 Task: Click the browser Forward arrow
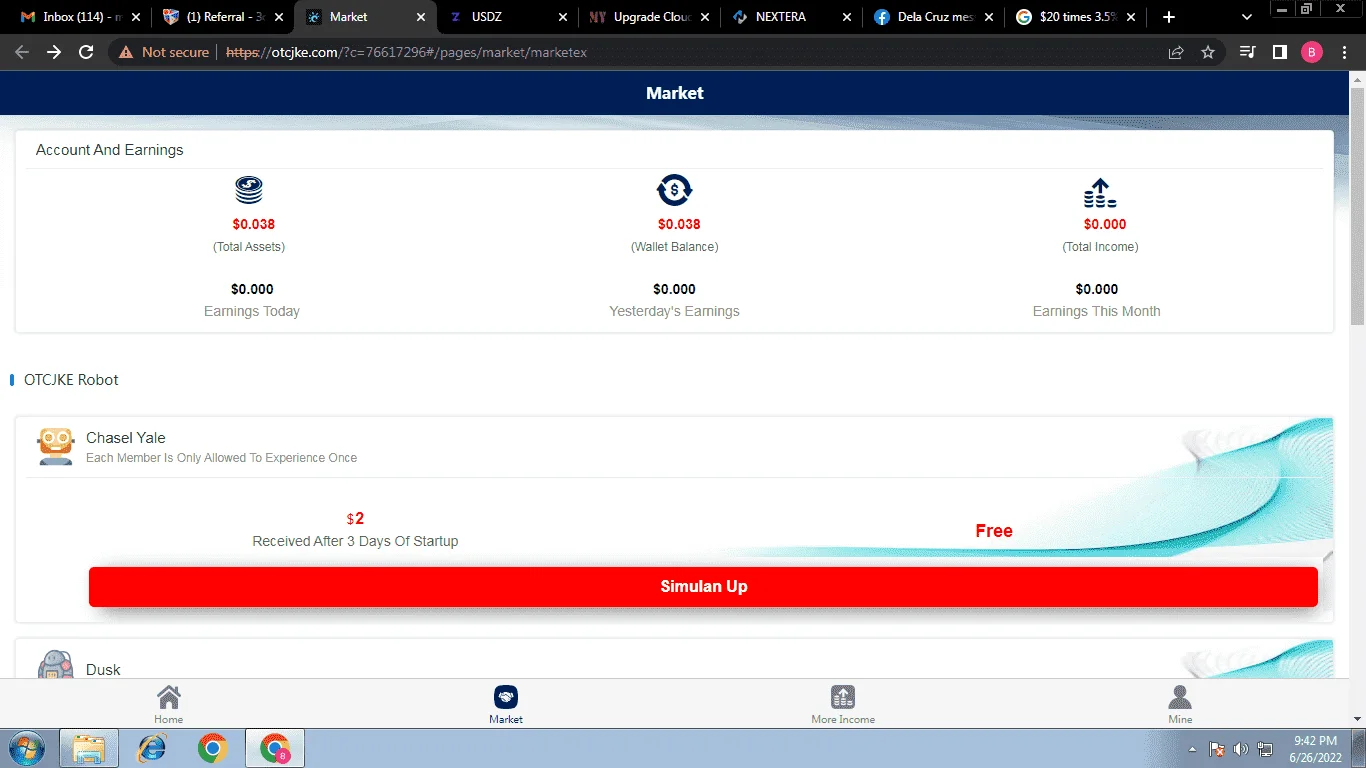coord(54,52)
